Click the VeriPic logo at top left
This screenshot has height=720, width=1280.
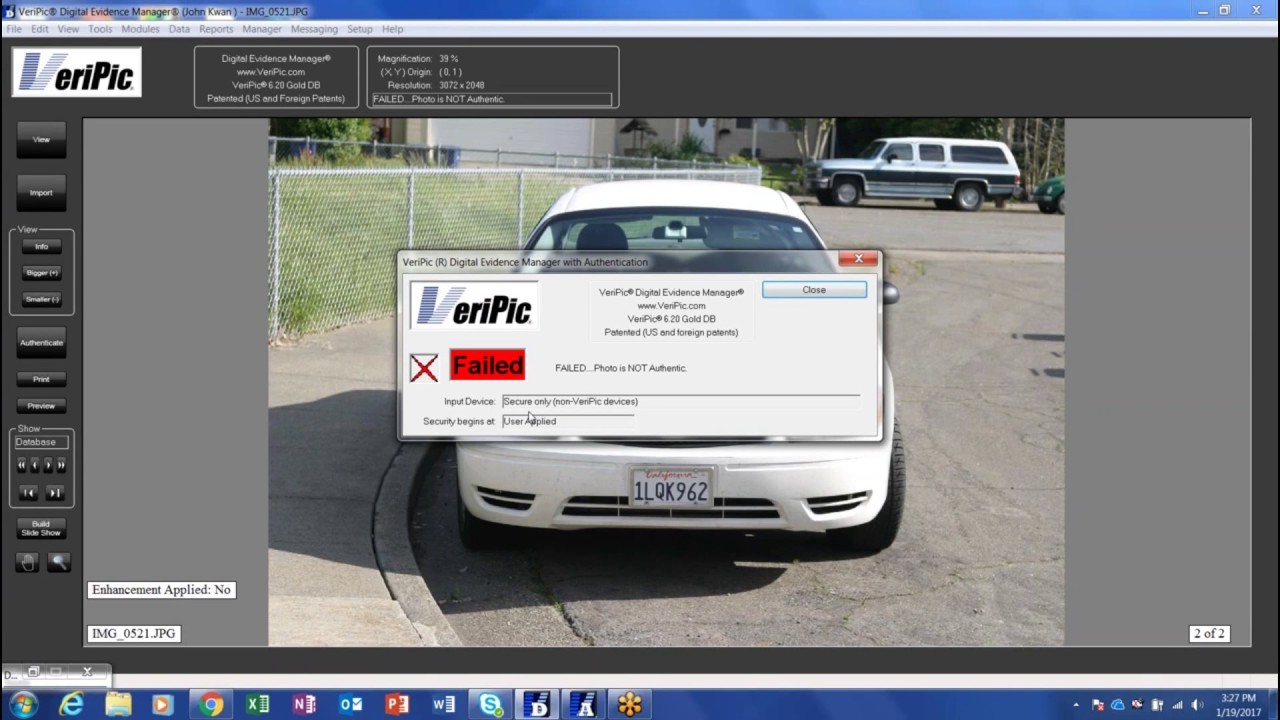pos(77,72)
